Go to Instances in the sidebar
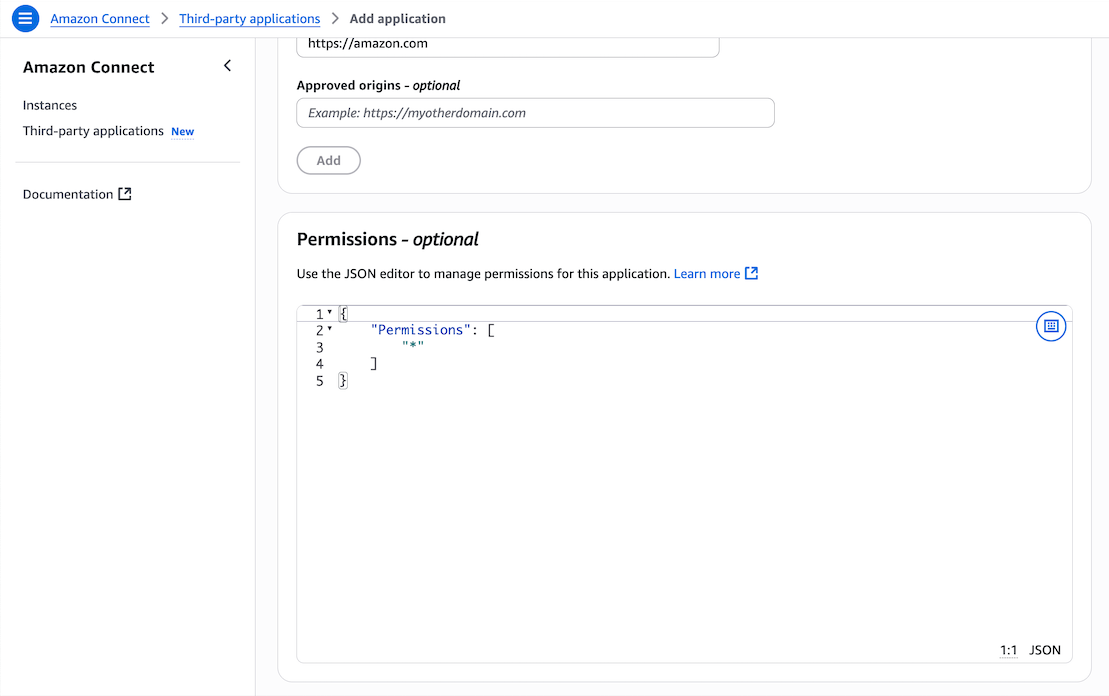Screen dimensions: 1109x696 click(x=49, y=105)
